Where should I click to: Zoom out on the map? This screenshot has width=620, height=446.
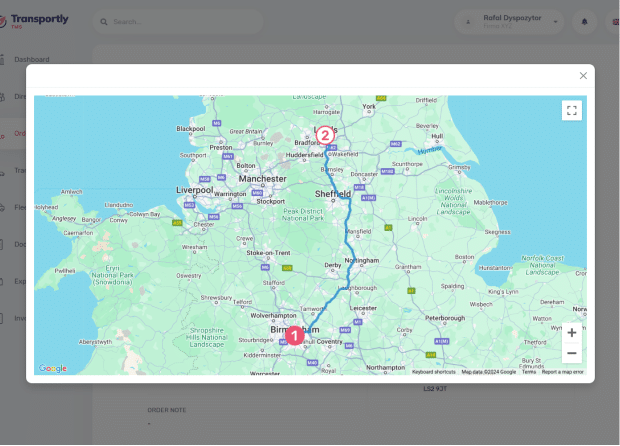point(571,353)
